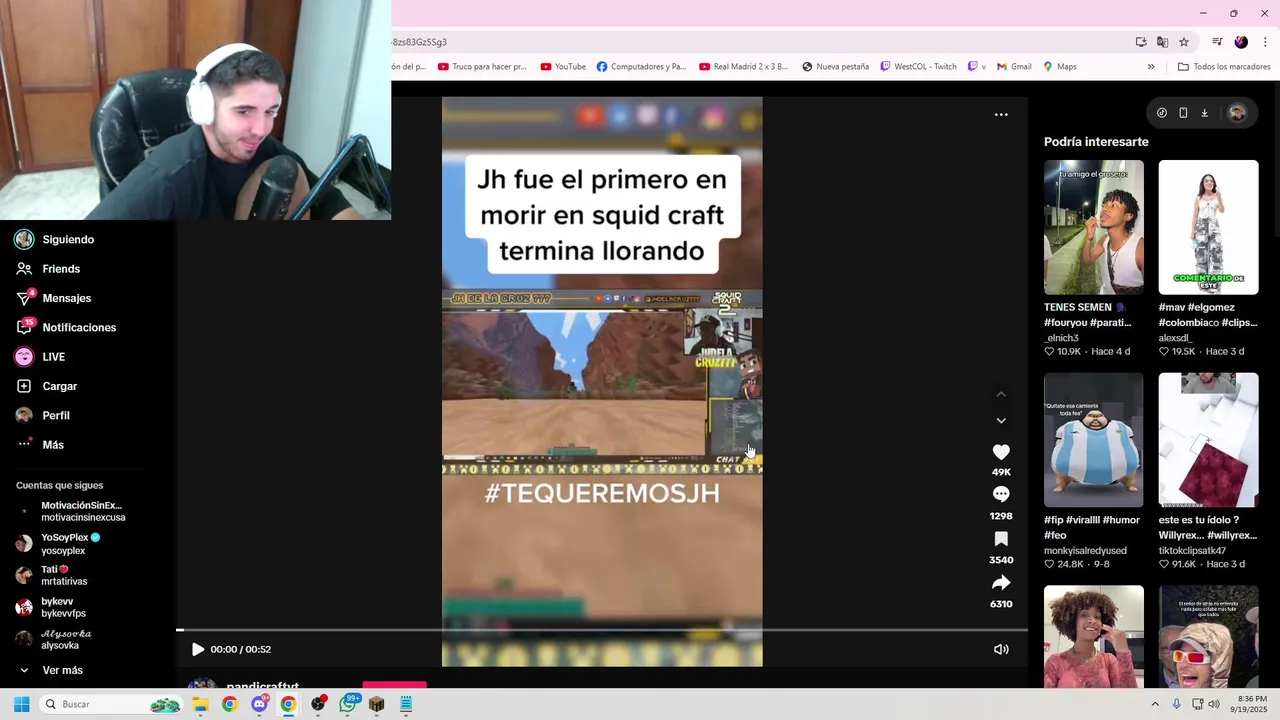Open Windows Start menu
This screenshot has width=1280, height=720.
coord(21,704)
